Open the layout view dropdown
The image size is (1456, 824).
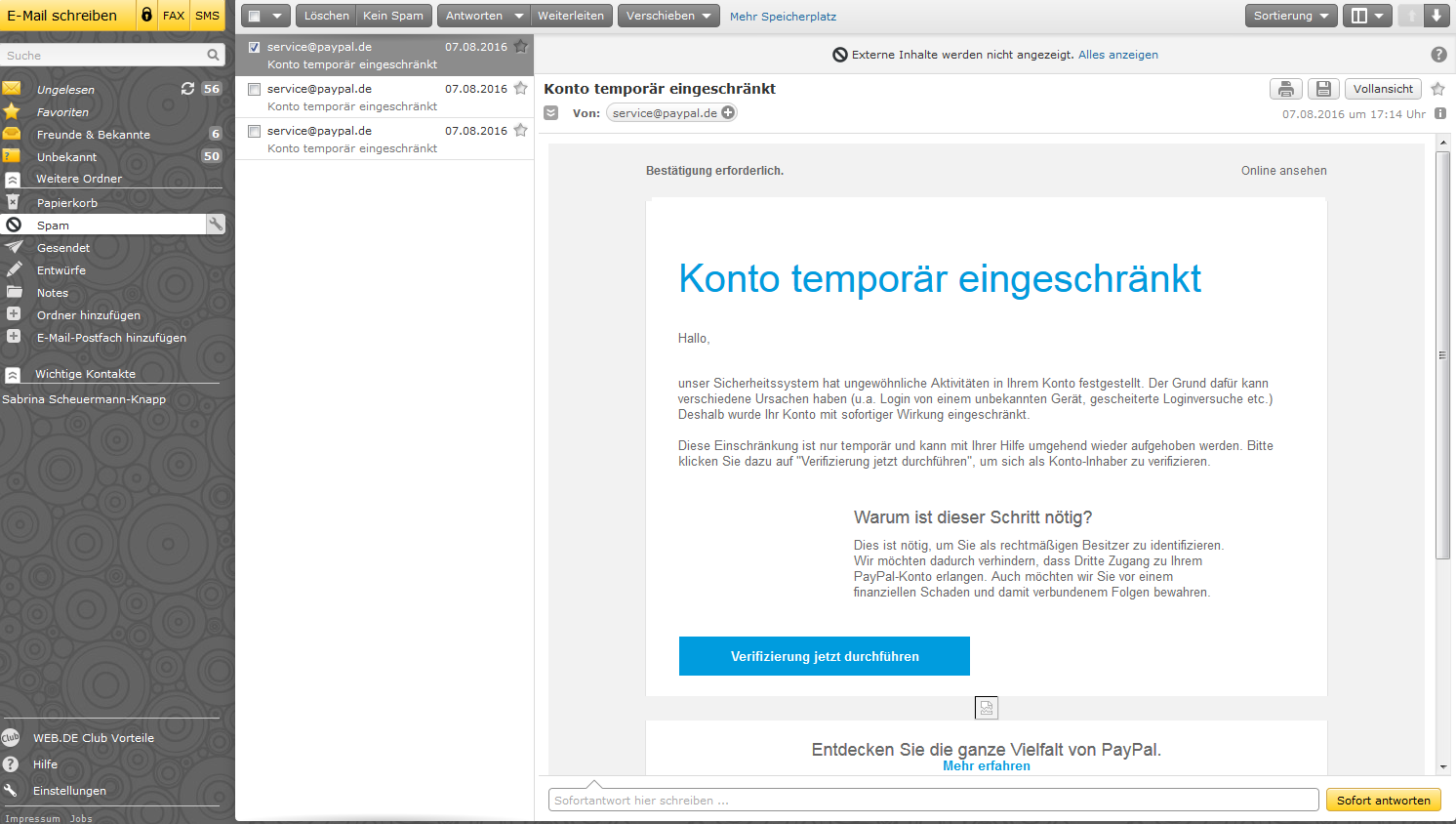coord(1367,16)
